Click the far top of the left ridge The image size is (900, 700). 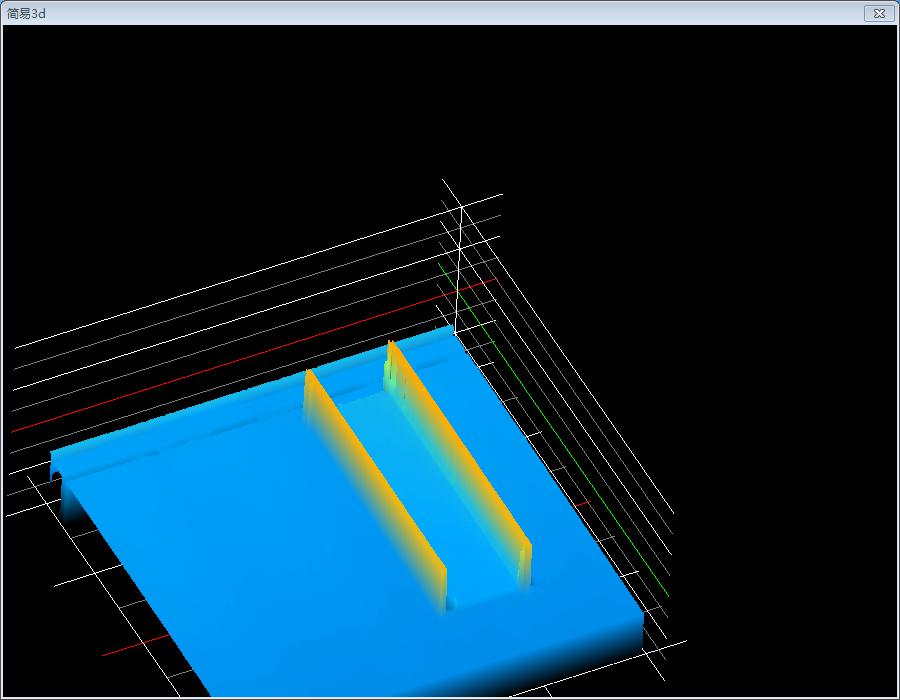click(x=309, y=375)
